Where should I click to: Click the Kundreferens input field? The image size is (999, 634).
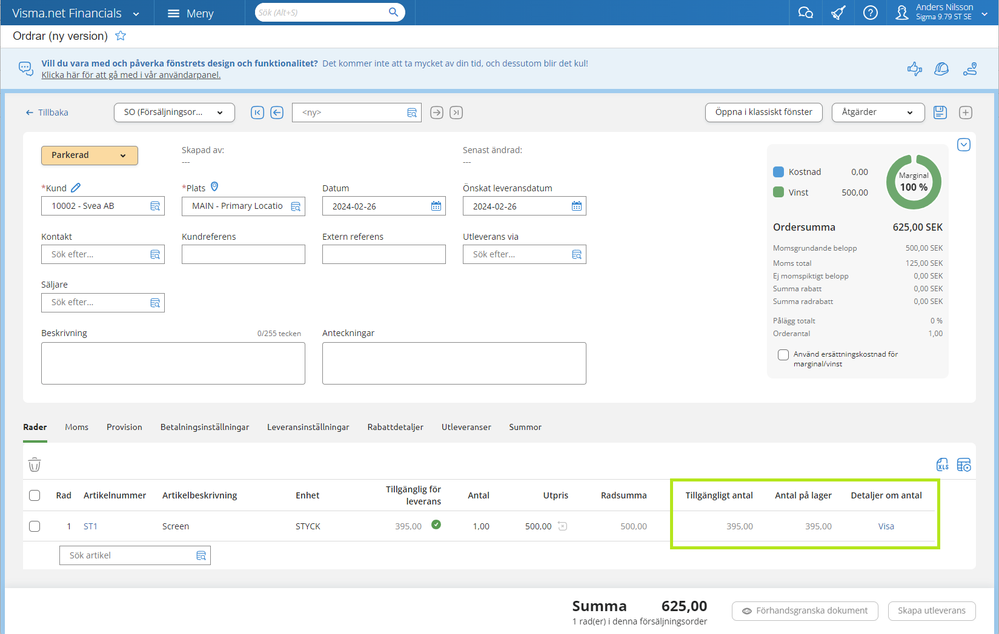pyautogui.click(x=243, y=254)
